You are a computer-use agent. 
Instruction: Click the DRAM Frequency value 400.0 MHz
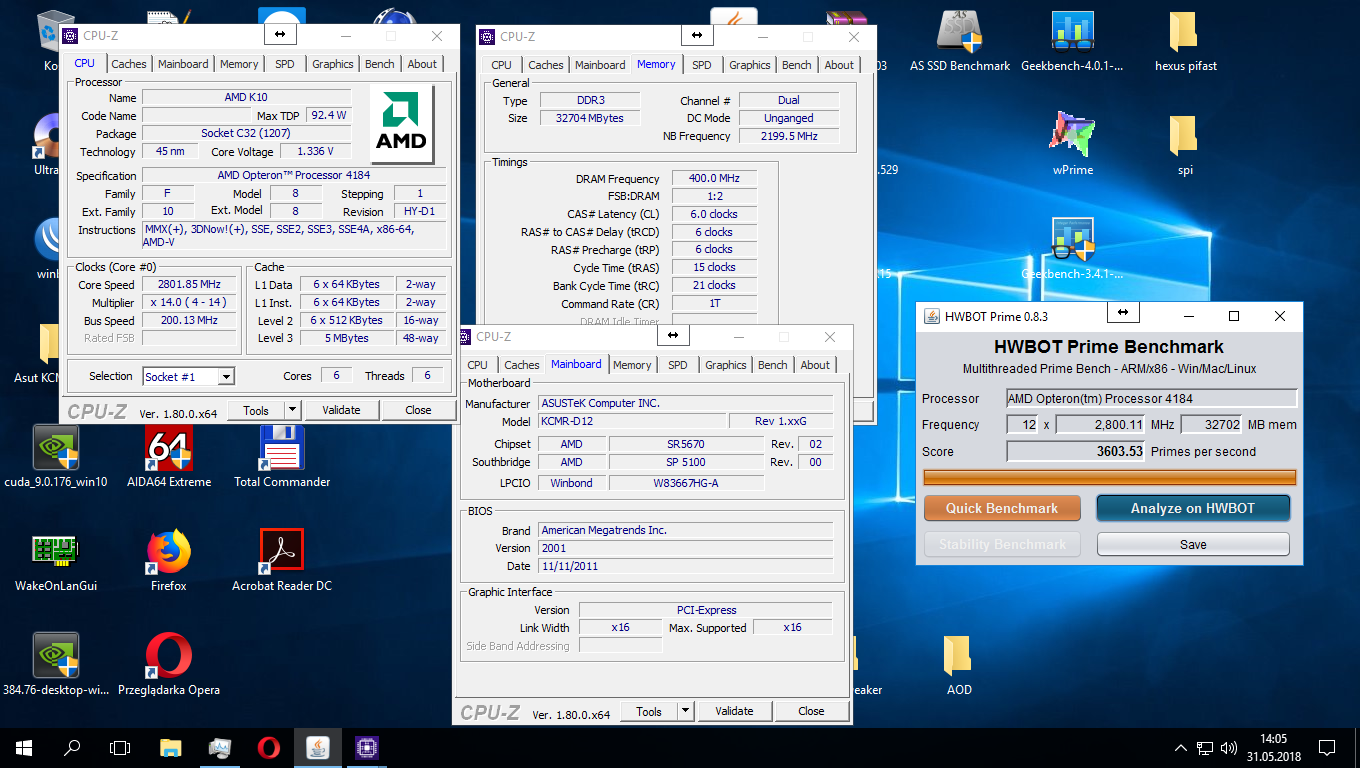coord(714,178)
